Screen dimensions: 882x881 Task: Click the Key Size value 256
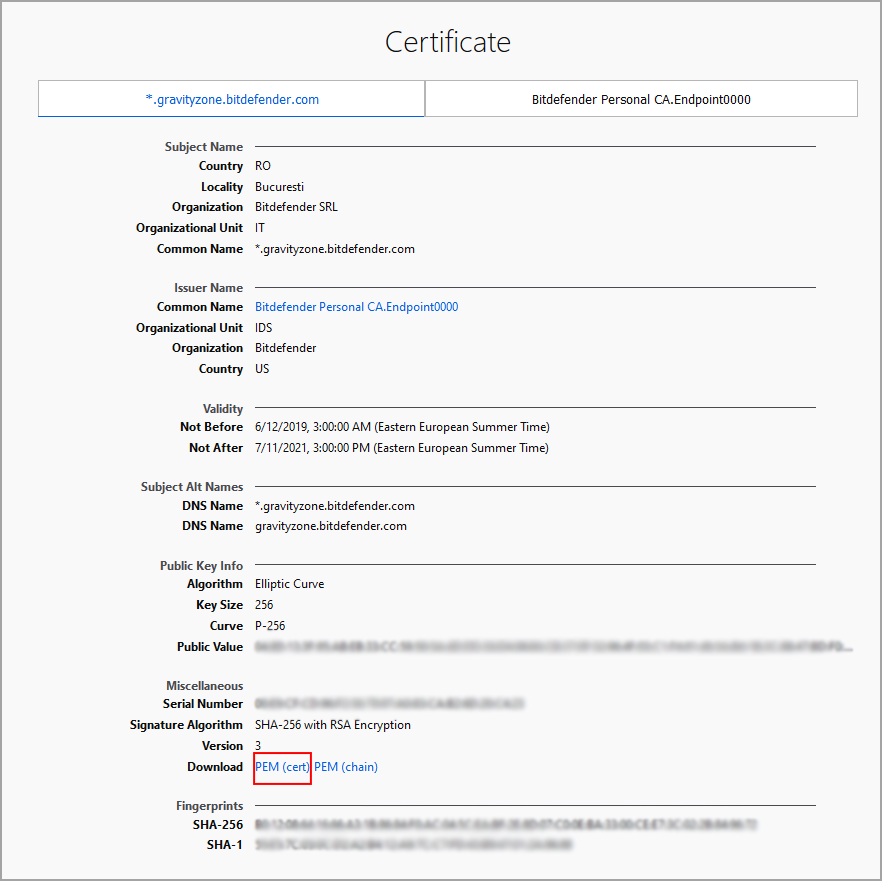click(x=264, y=605)
